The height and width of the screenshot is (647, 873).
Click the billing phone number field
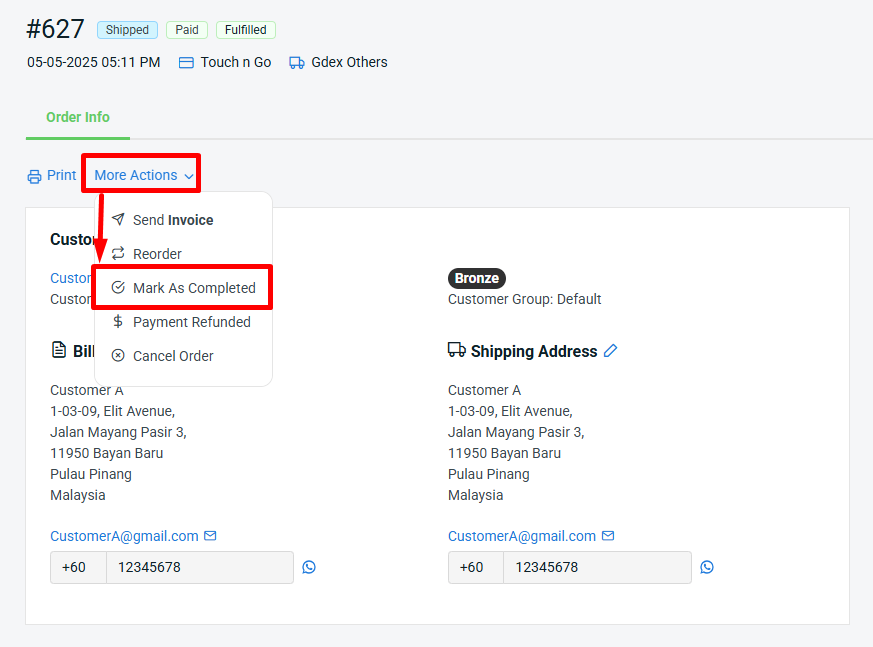[199, 567]
